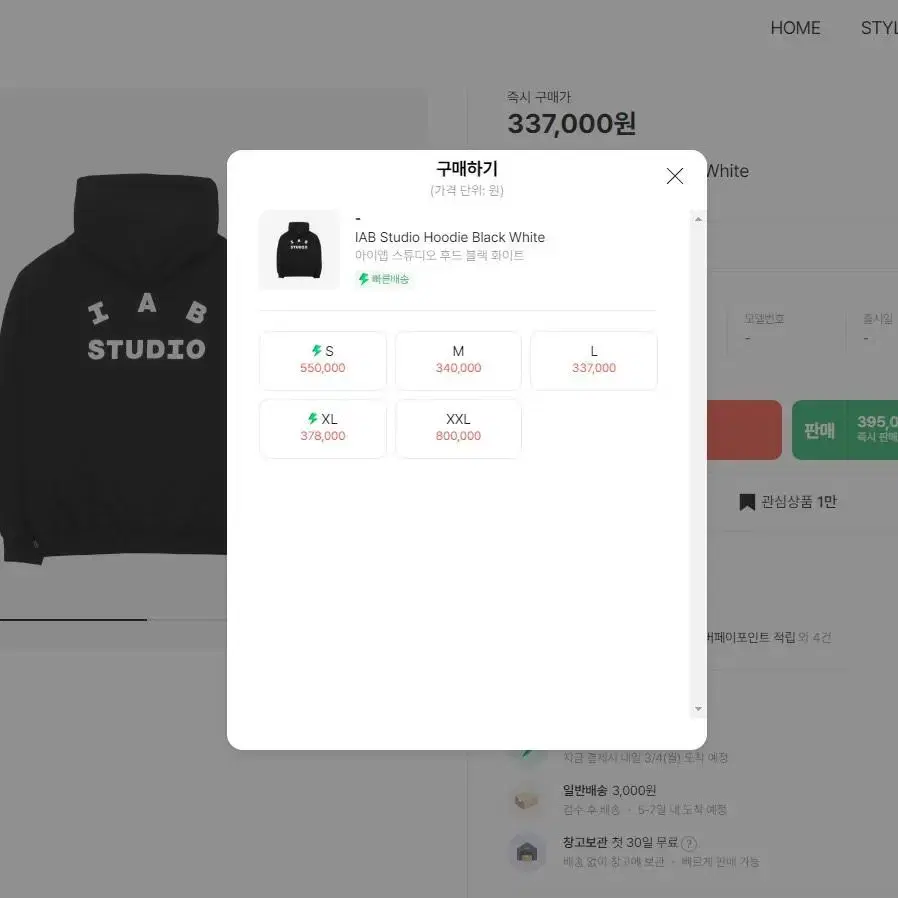This screenshot has height=898, width=898.
Task: Click the large IAB Studio hoodie image
Action: coord(113,367)
